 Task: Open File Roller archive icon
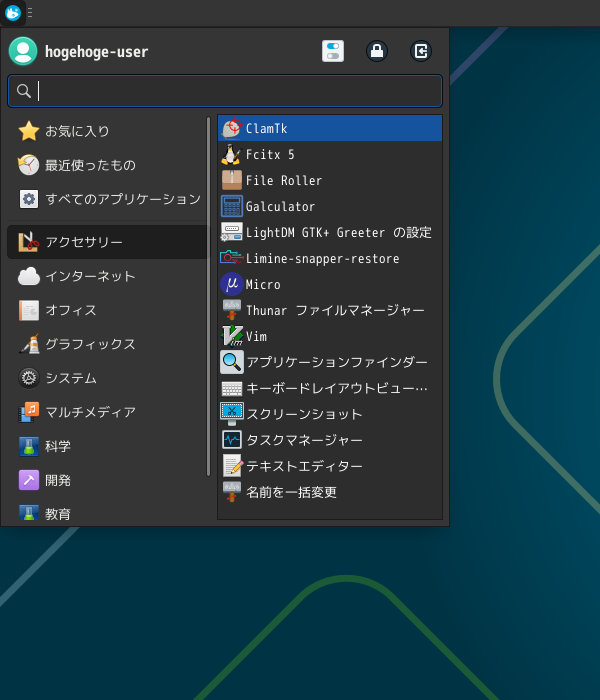232,180
